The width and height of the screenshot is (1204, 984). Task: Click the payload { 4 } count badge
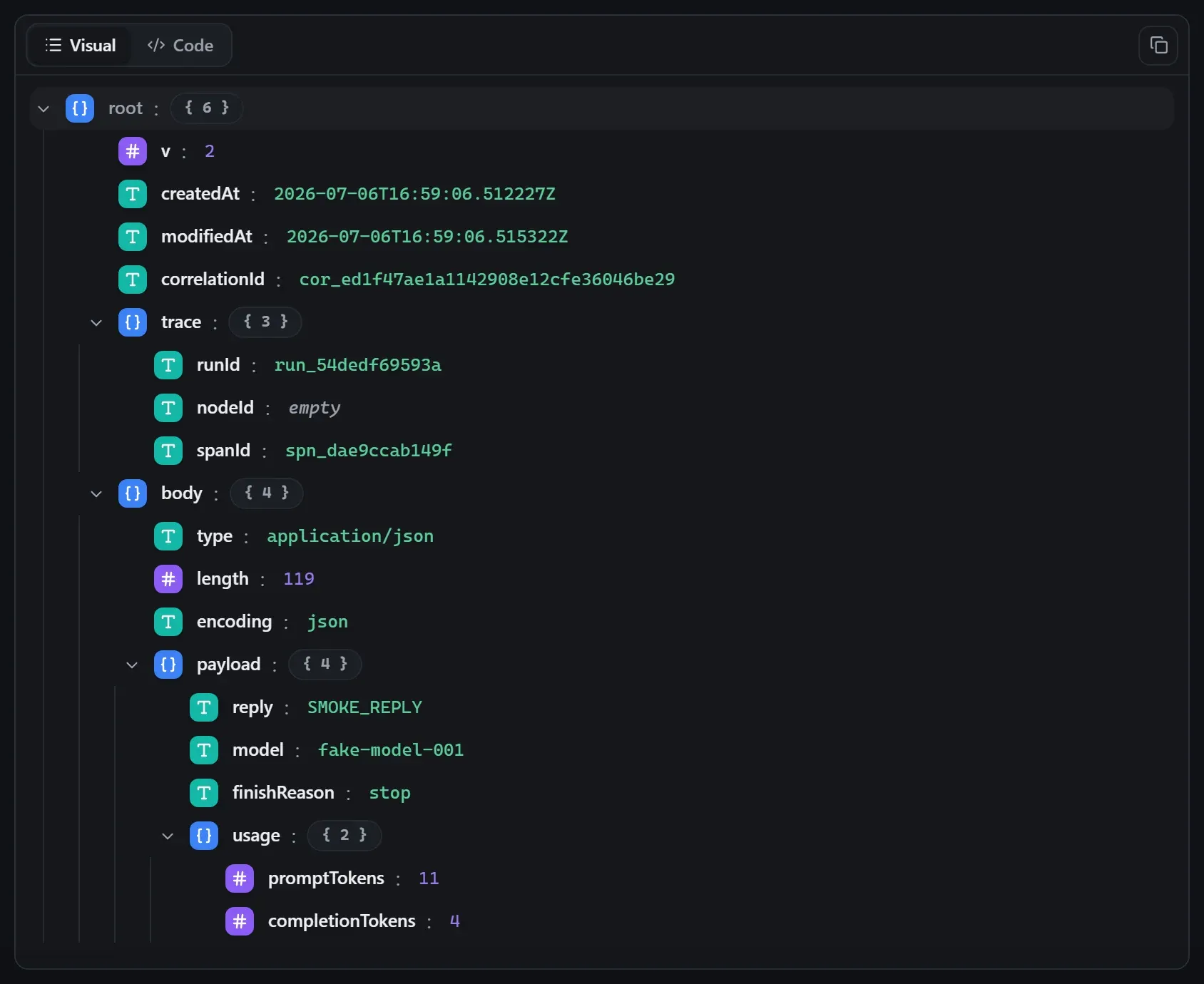point(325,665)
